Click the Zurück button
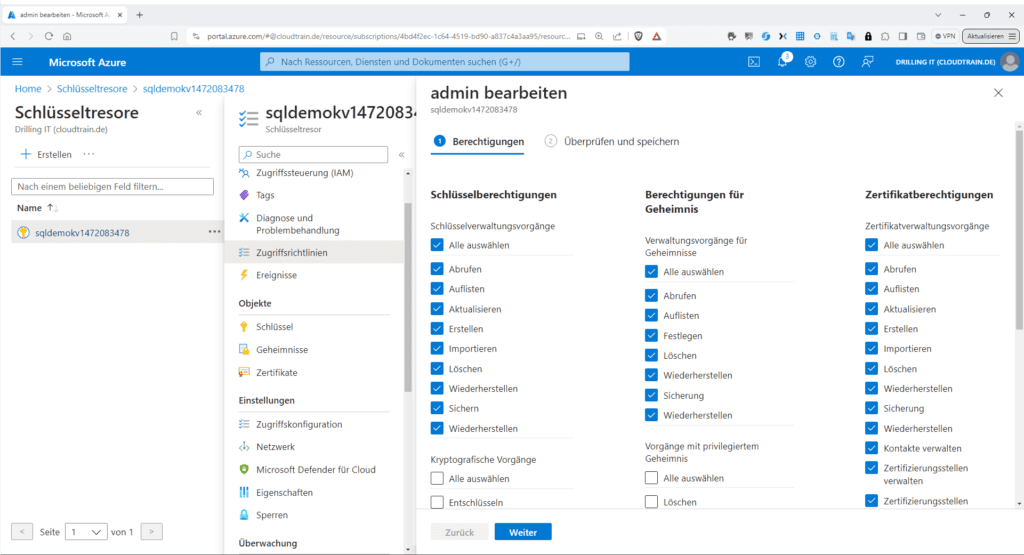 tap(459, 532)
